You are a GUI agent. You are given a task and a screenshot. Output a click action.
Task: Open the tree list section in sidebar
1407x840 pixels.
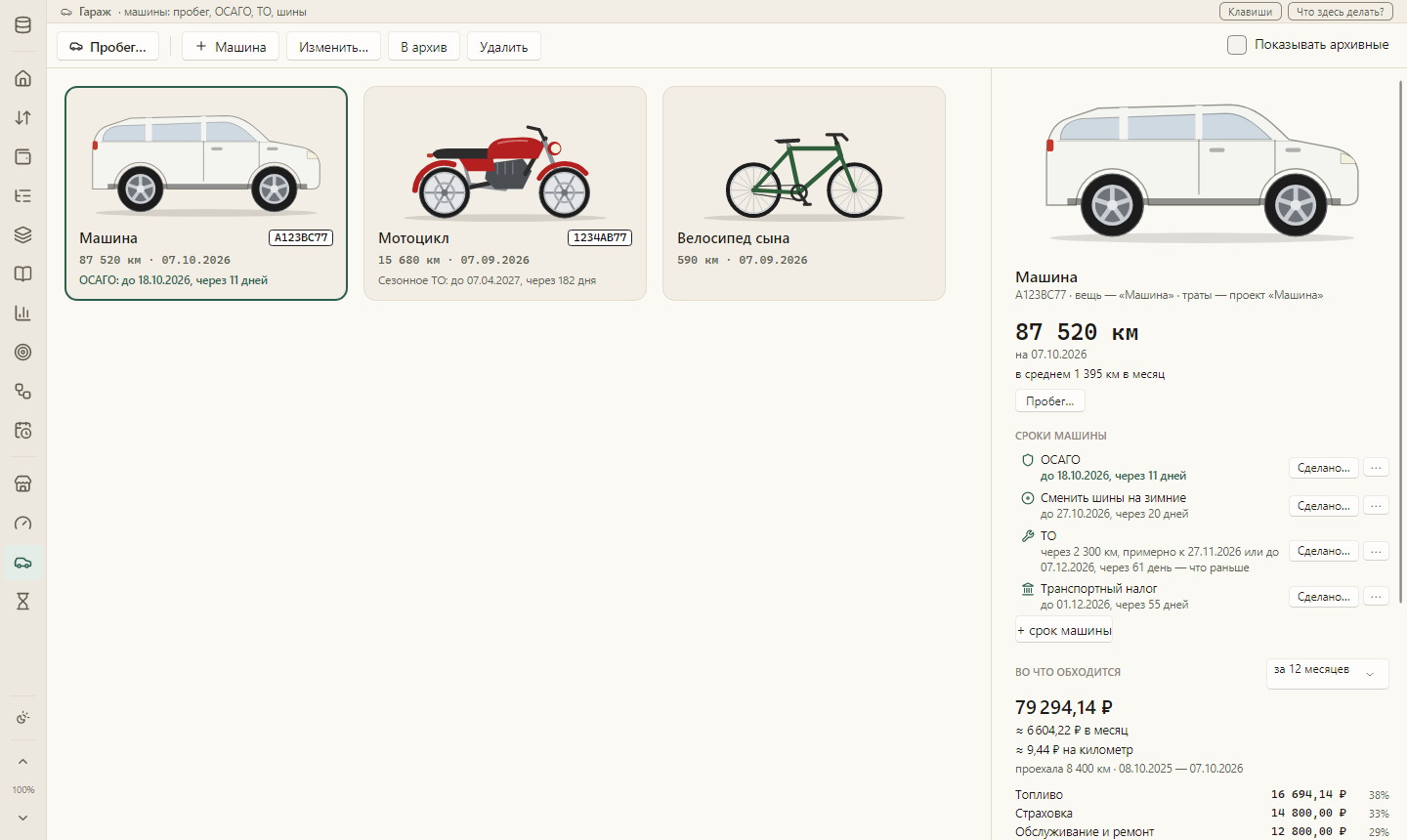coord(23,195)
